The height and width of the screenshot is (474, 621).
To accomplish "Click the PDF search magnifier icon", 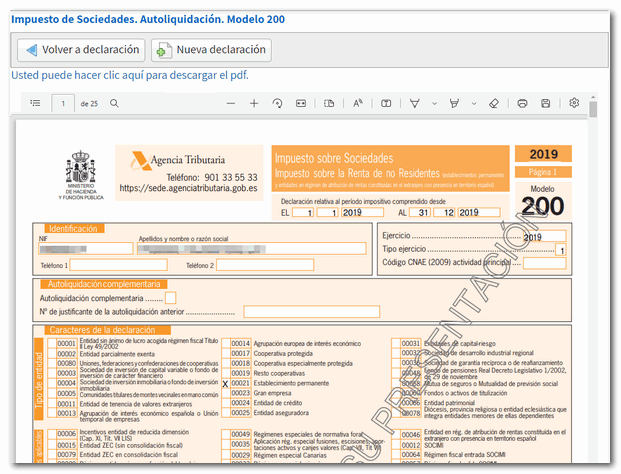I will click(115, 103).
